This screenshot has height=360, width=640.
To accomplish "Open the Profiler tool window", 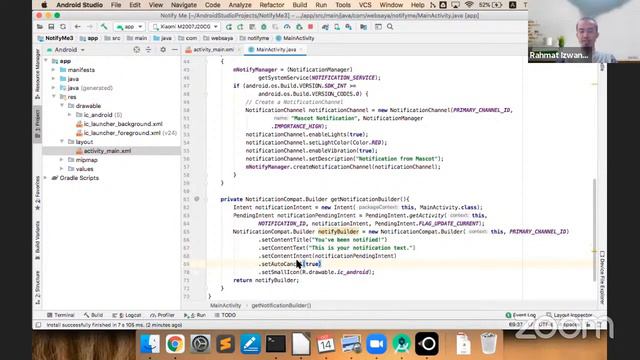I will pyautogui.click(x=162, y=315).
